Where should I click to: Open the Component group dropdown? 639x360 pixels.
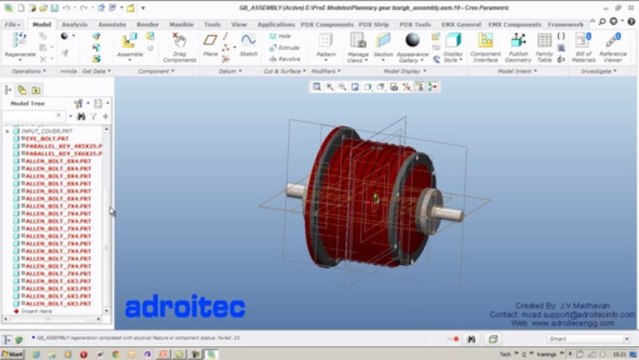(156, 71)
